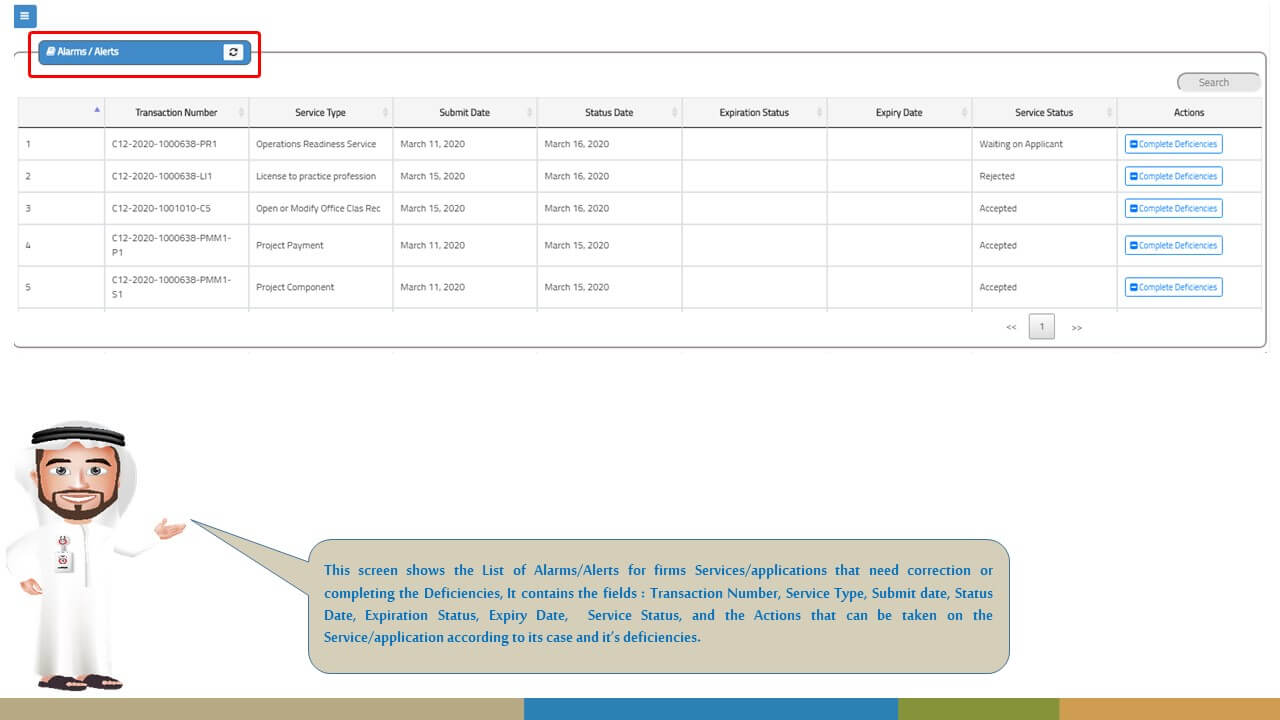The height and width of the screenshot is (720, 1280).
Task: Sort by the Transaction Number column
Action: 176,113
